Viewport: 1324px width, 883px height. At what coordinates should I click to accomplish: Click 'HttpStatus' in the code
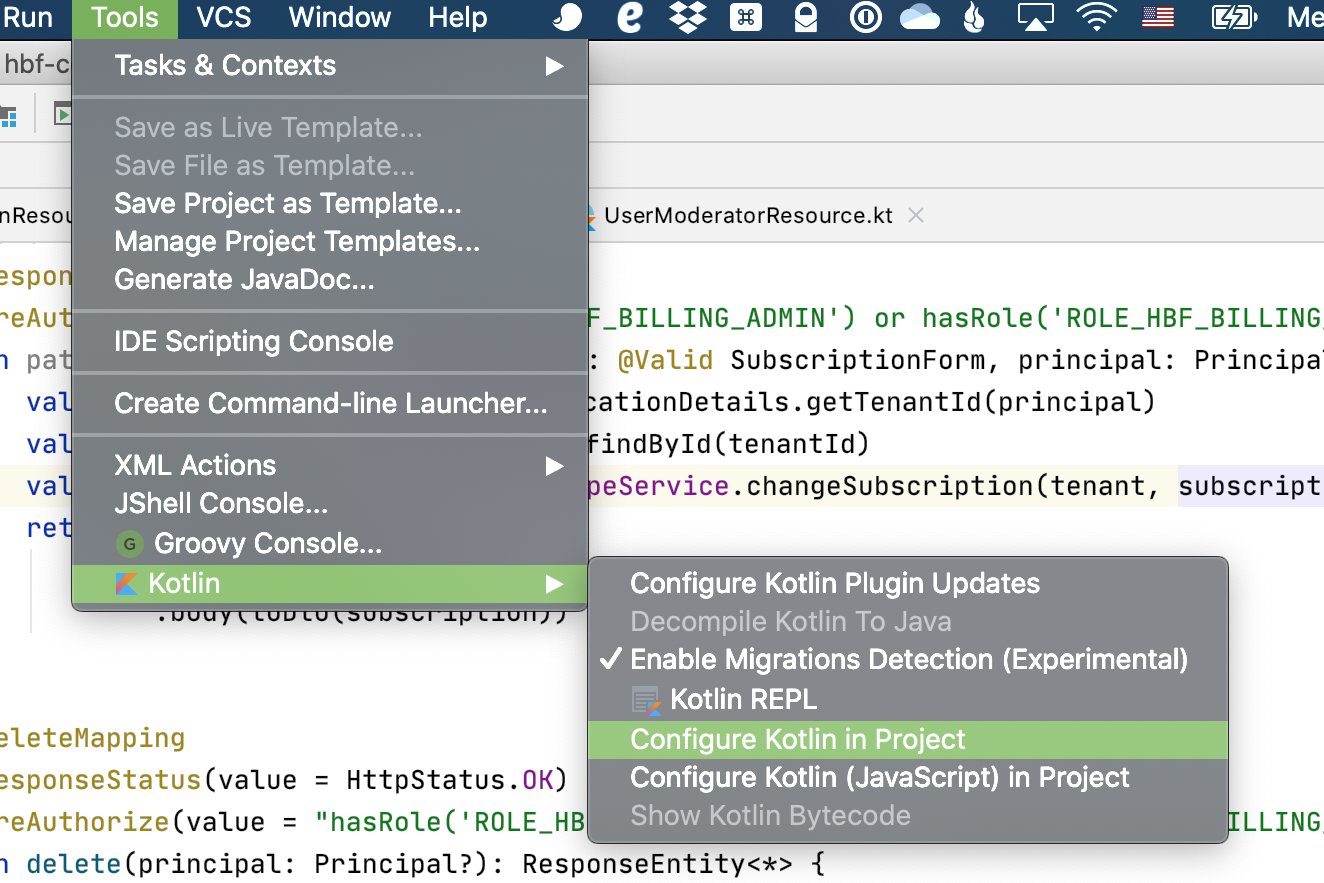point(426,780)
